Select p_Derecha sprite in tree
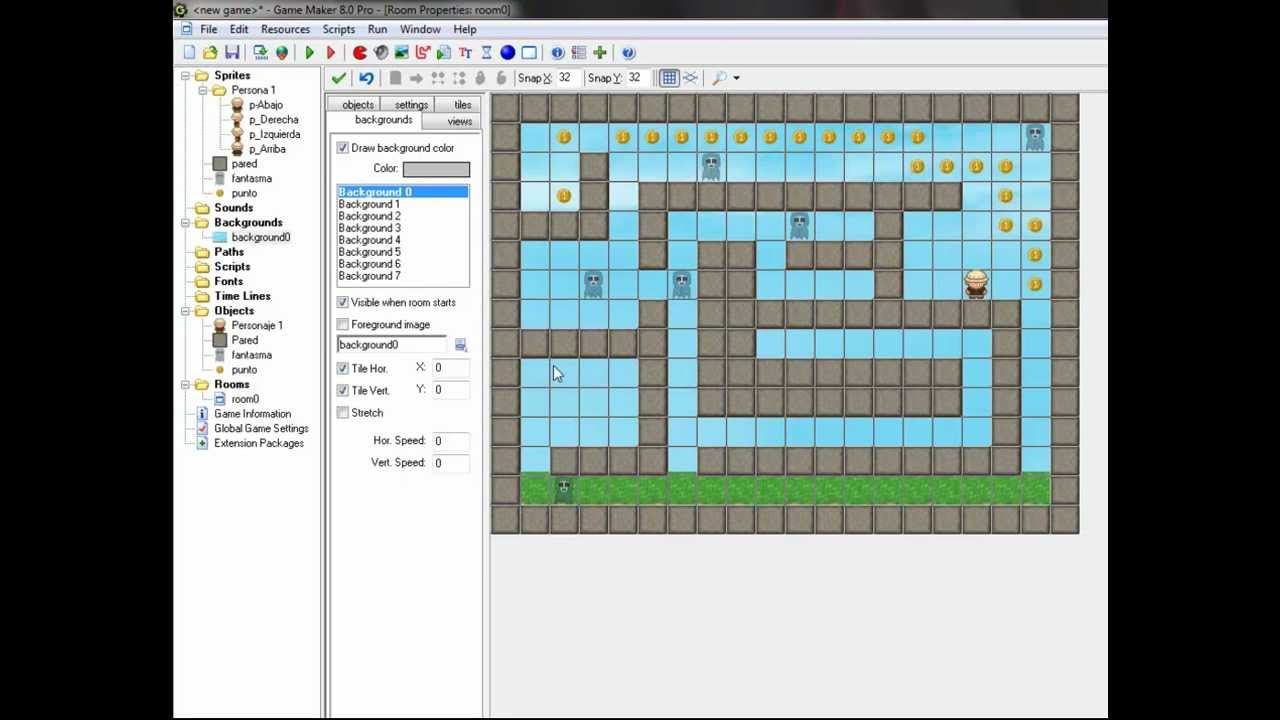The width and height of the screenshot is (1280, 720). 273,120
